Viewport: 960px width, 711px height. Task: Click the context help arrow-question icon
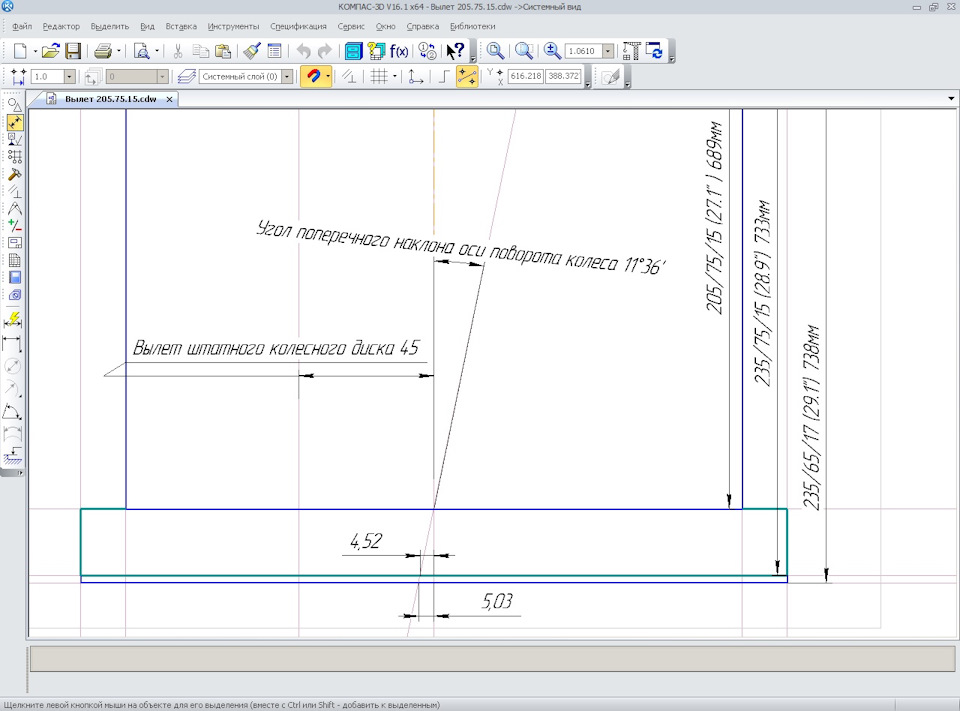[x=456, y=51]
